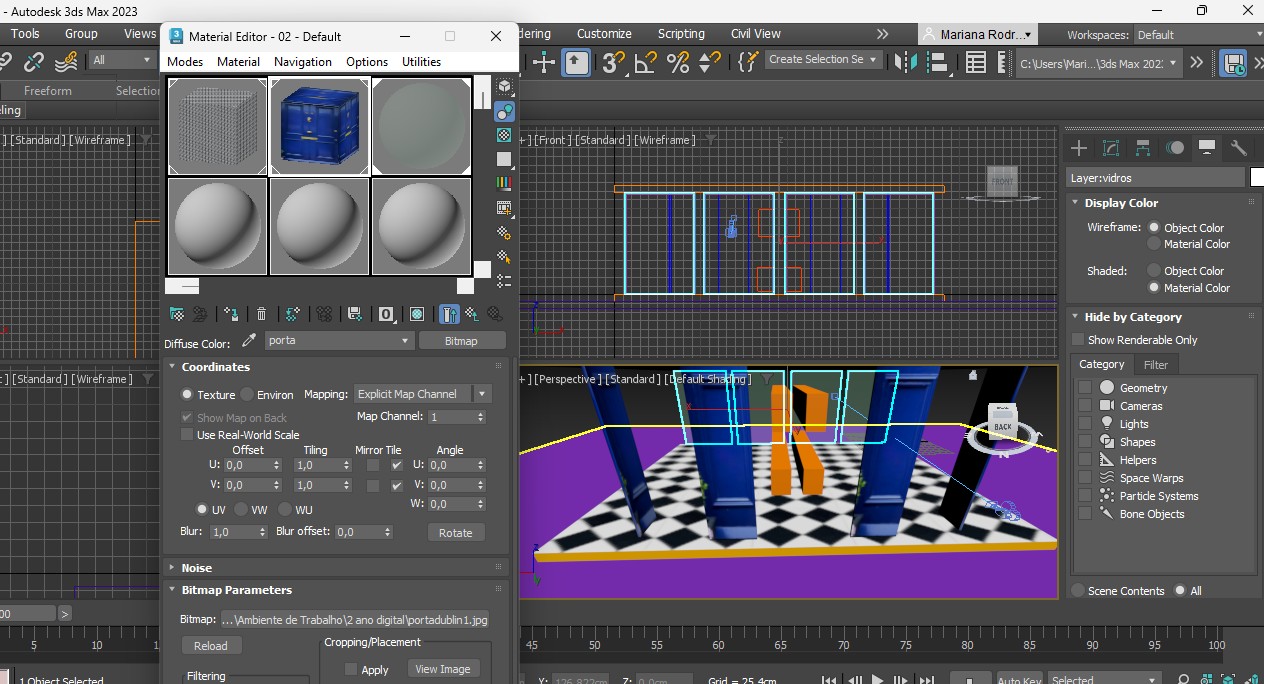Click Assign Material to Selection icon
This screenshot has width=1264, height=684.
coord(231,314)
